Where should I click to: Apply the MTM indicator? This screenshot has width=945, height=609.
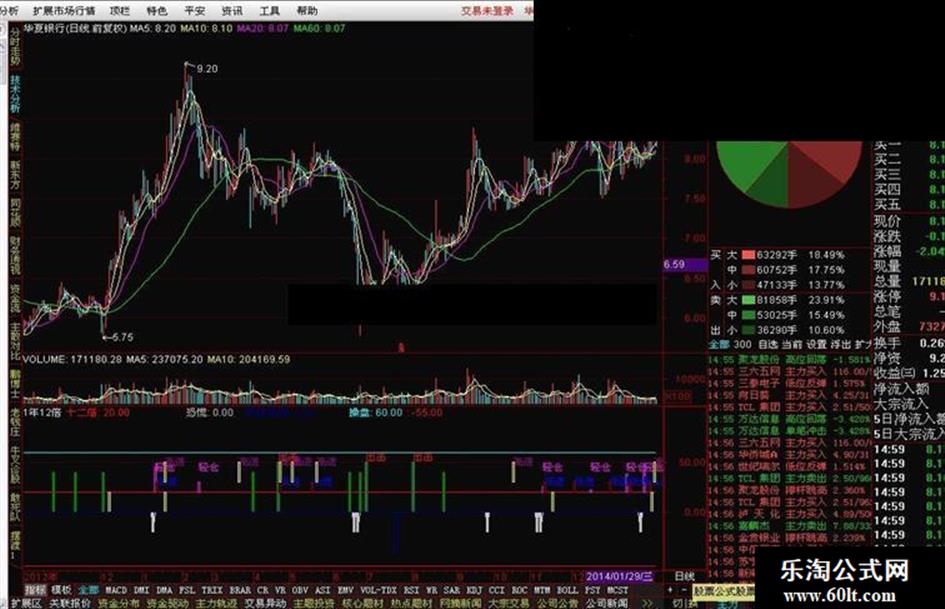542,590
